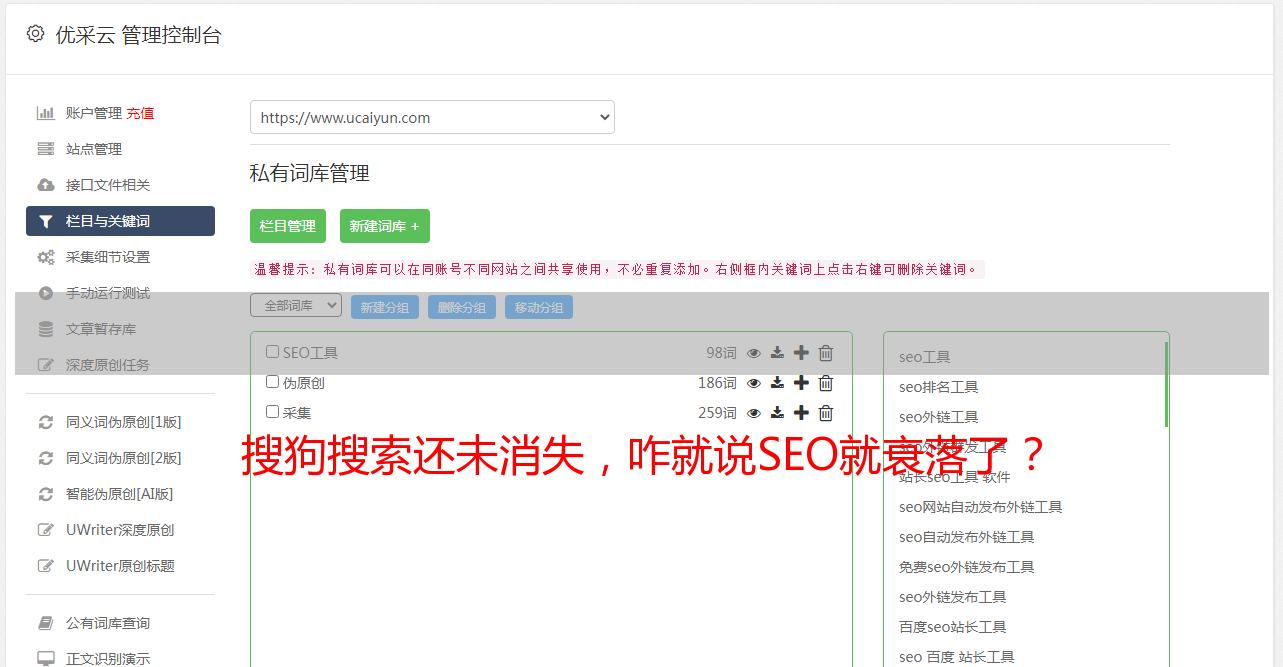This screenshot has height=667, width=1283.
Task: Add keywords to the 采集 library
Action: [801, 413]
